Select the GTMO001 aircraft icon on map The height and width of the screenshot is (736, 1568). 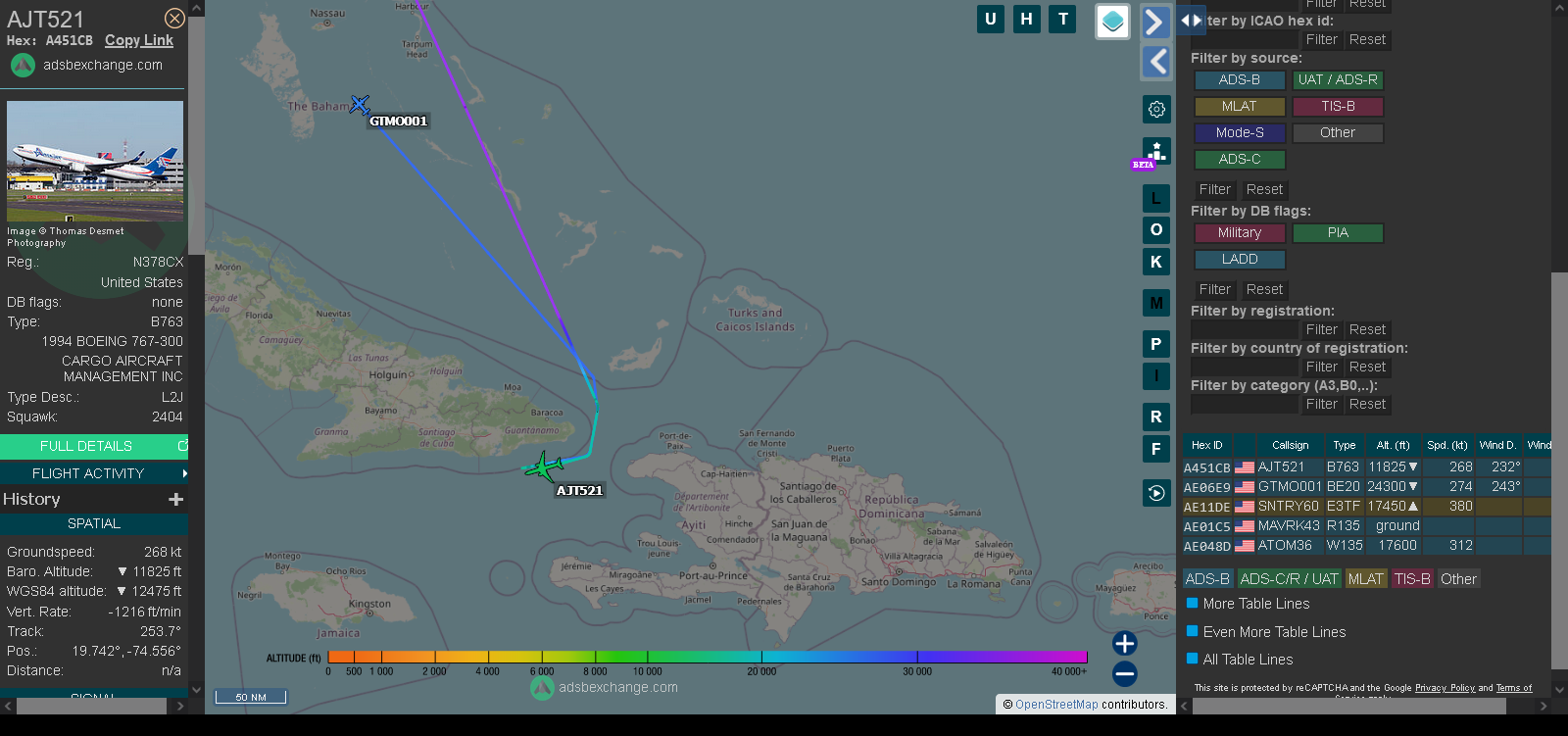(x=360, y=104)
